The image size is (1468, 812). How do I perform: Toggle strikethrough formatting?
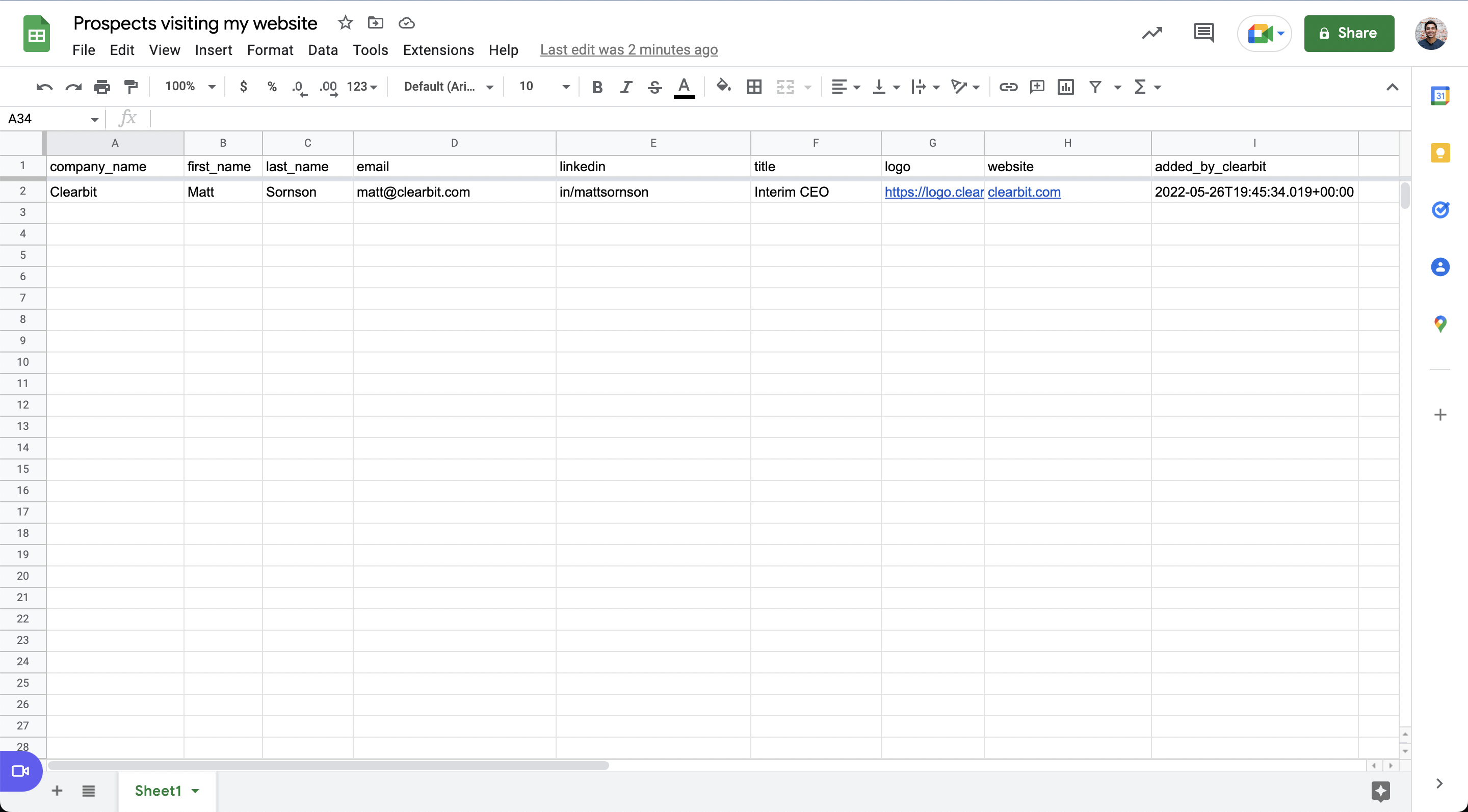pos(655,87)
